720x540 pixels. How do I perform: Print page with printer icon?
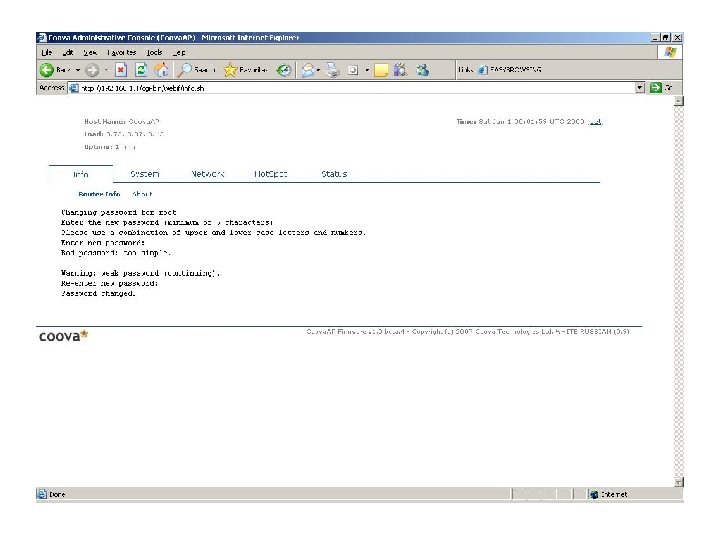coord(333,70)
